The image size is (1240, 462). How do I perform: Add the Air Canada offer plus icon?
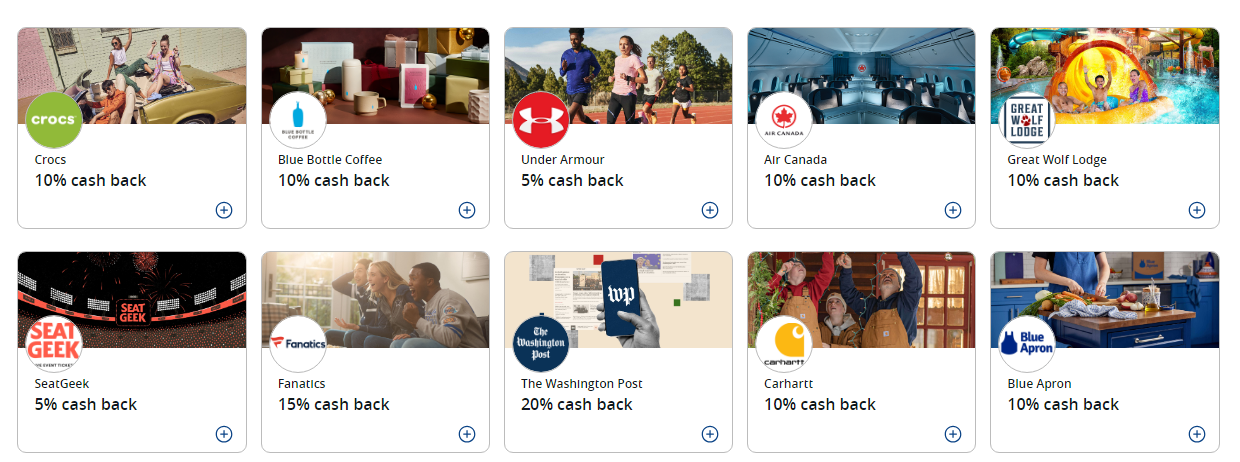coord(953,210)
